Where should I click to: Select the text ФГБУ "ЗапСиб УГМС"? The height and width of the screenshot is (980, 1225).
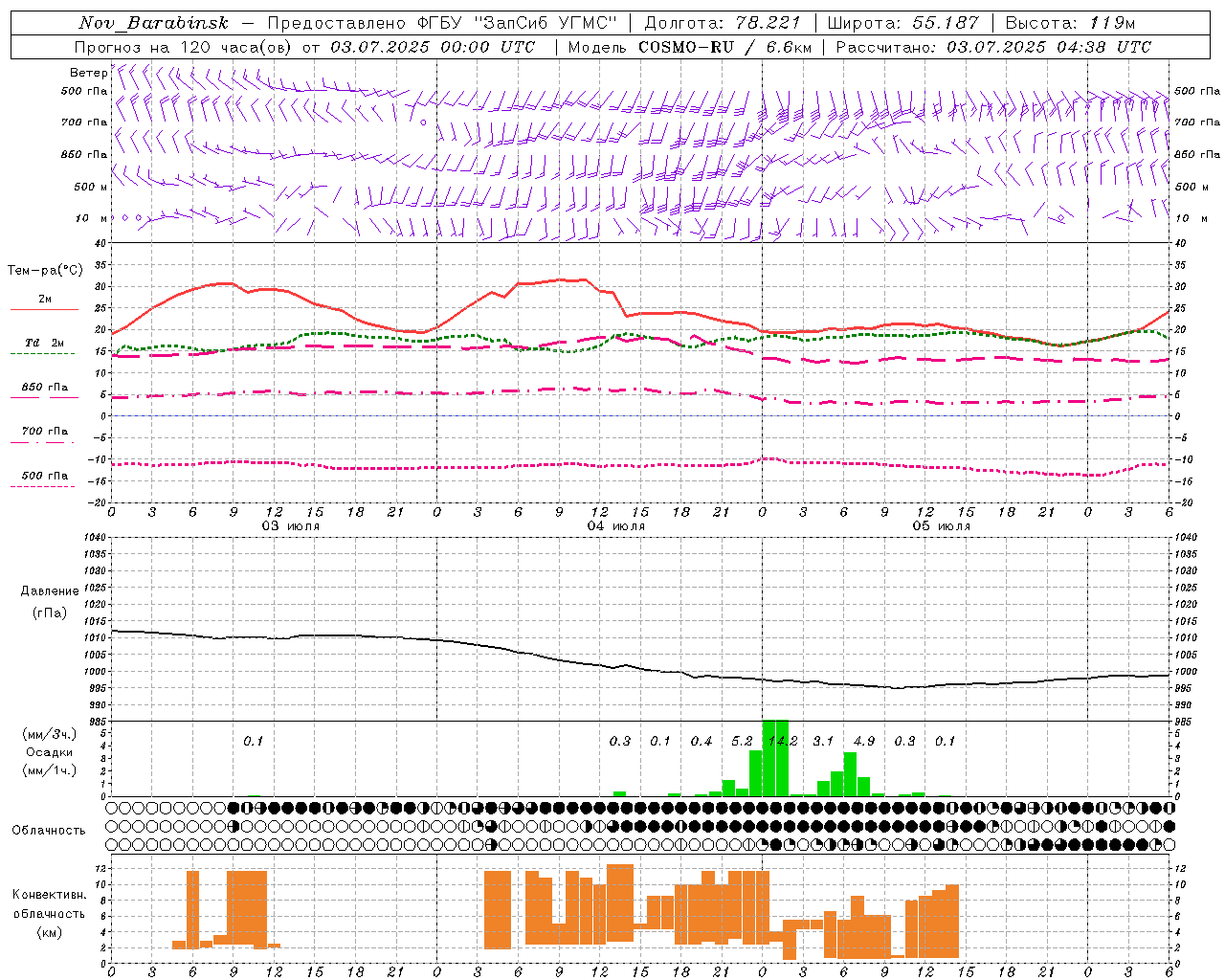(x=518, y=23)
